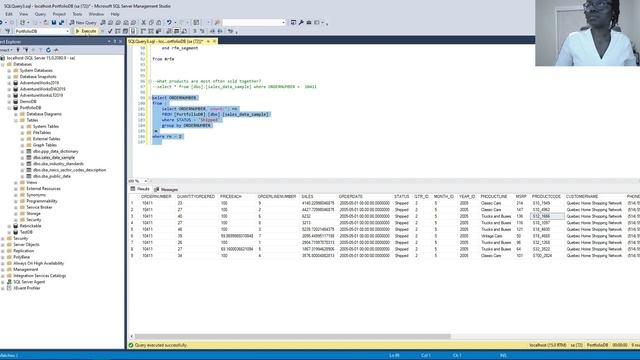640x360 pixels.
Task: Expand the Programmability folder node
Action: 16,201
